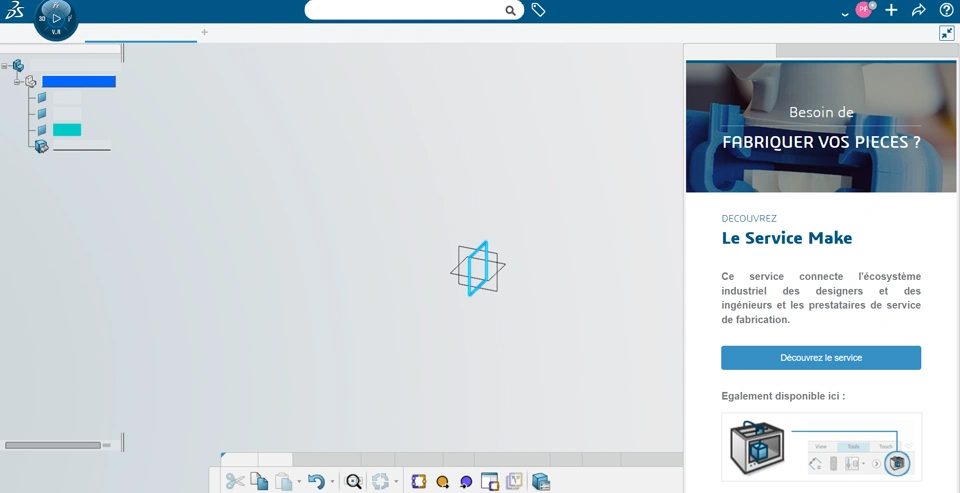
Task: Collapse the 3D part tree node
Action: pos(17,81)
